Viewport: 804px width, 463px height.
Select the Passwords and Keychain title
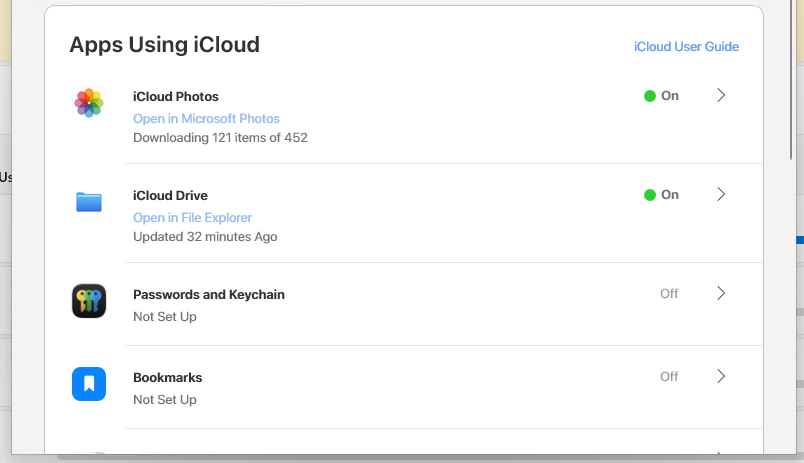click(x=209, y=295)
